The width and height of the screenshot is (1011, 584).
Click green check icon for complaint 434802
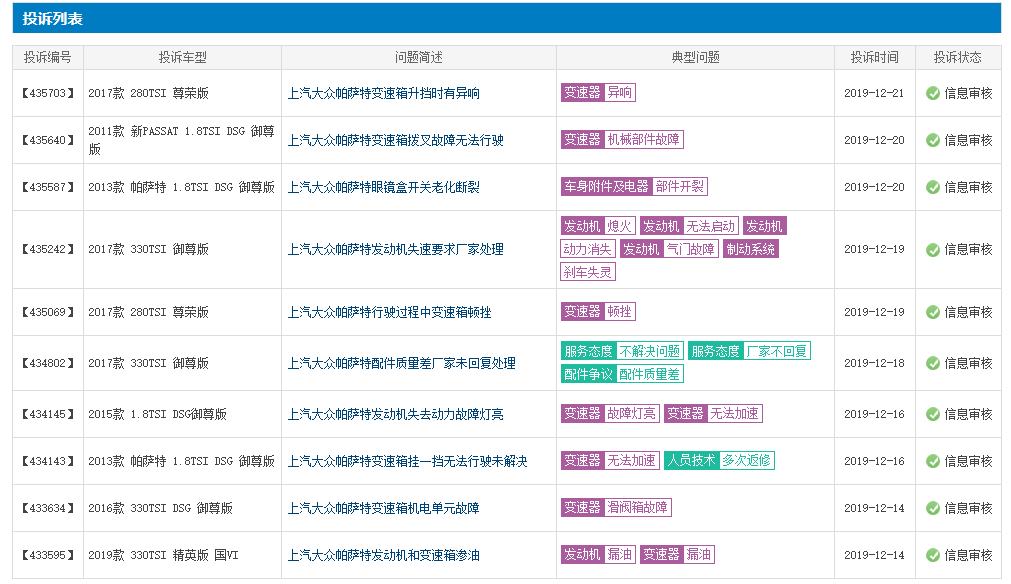933,363
